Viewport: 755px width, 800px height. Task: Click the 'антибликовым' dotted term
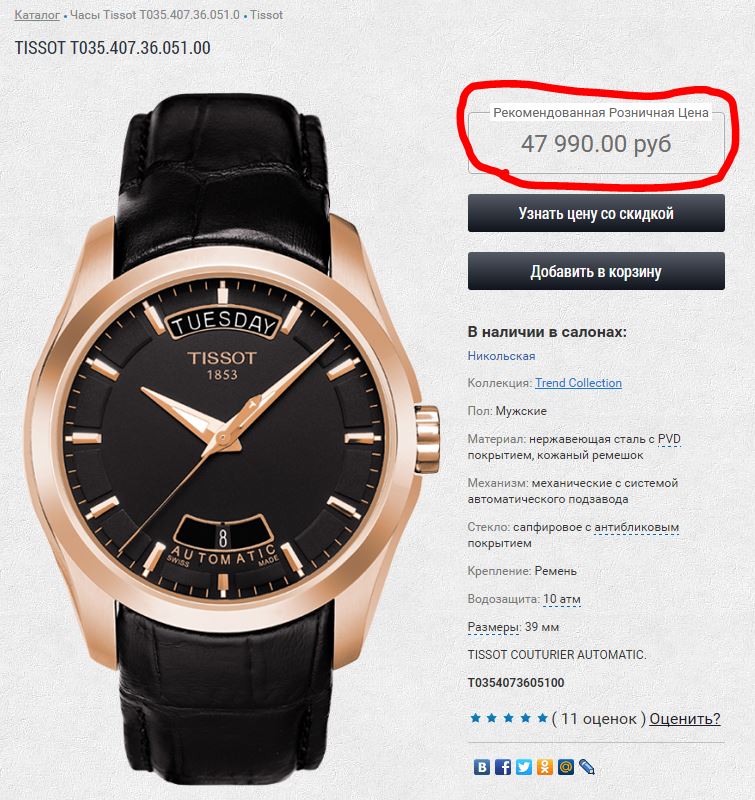(x=637, y=527)
